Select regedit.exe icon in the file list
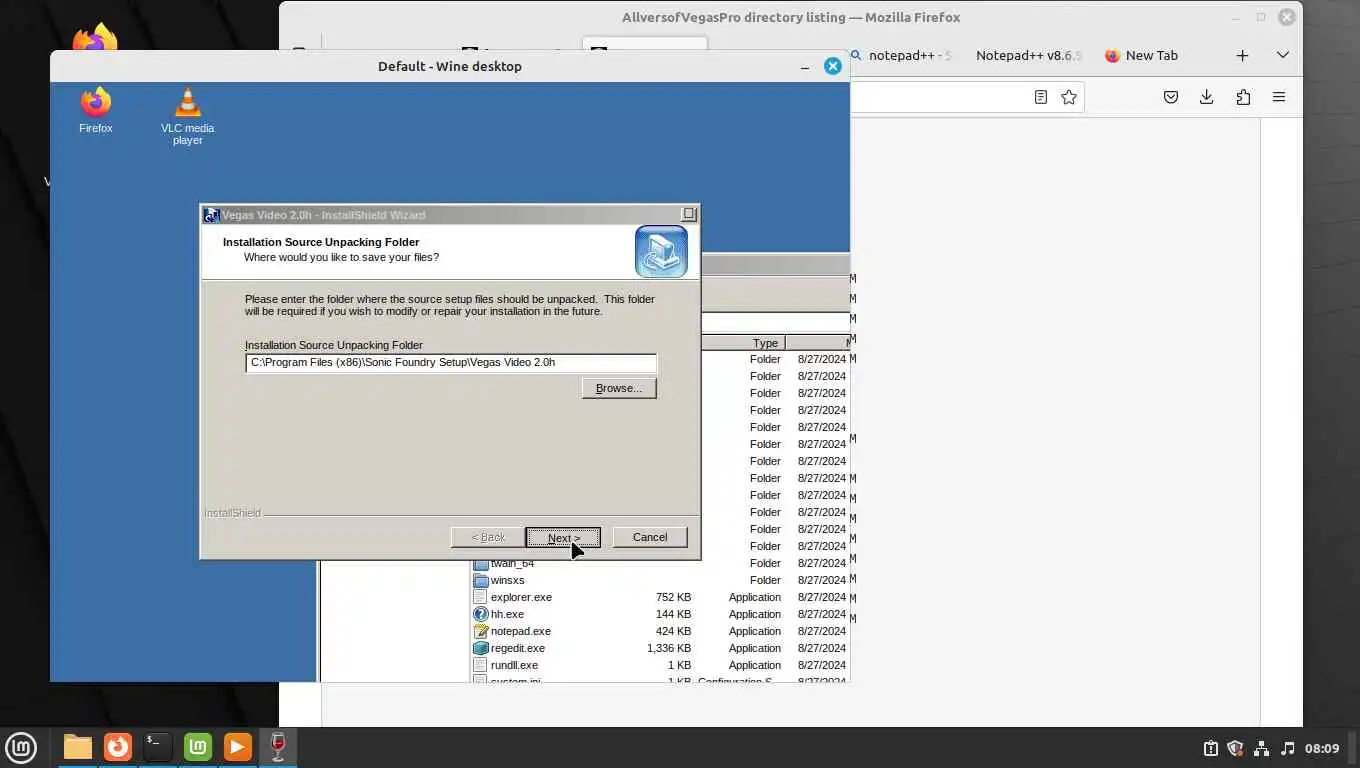This screenshot has width=1360, height=768. click(480, 648)
